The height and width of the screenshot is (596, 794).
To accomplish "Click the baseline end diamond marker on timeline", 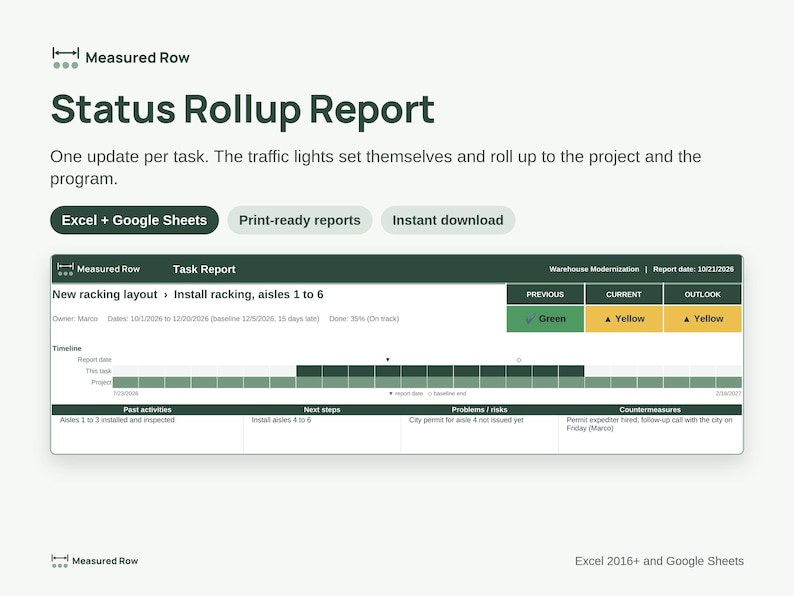I will pos(519,360).
